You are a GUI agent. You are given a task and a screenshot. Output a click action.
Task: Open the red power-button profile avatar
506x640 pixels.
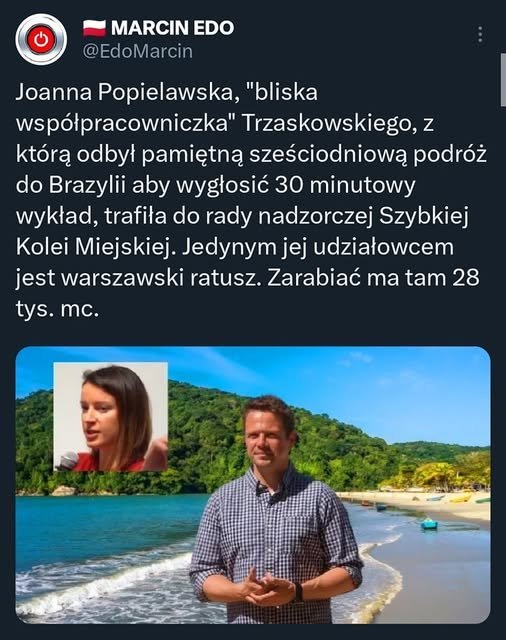[x=41, y=39]
